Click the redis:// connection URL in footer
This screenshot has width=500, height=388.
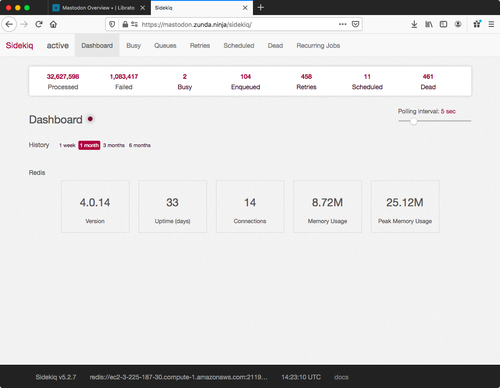[x=178, y=377]
